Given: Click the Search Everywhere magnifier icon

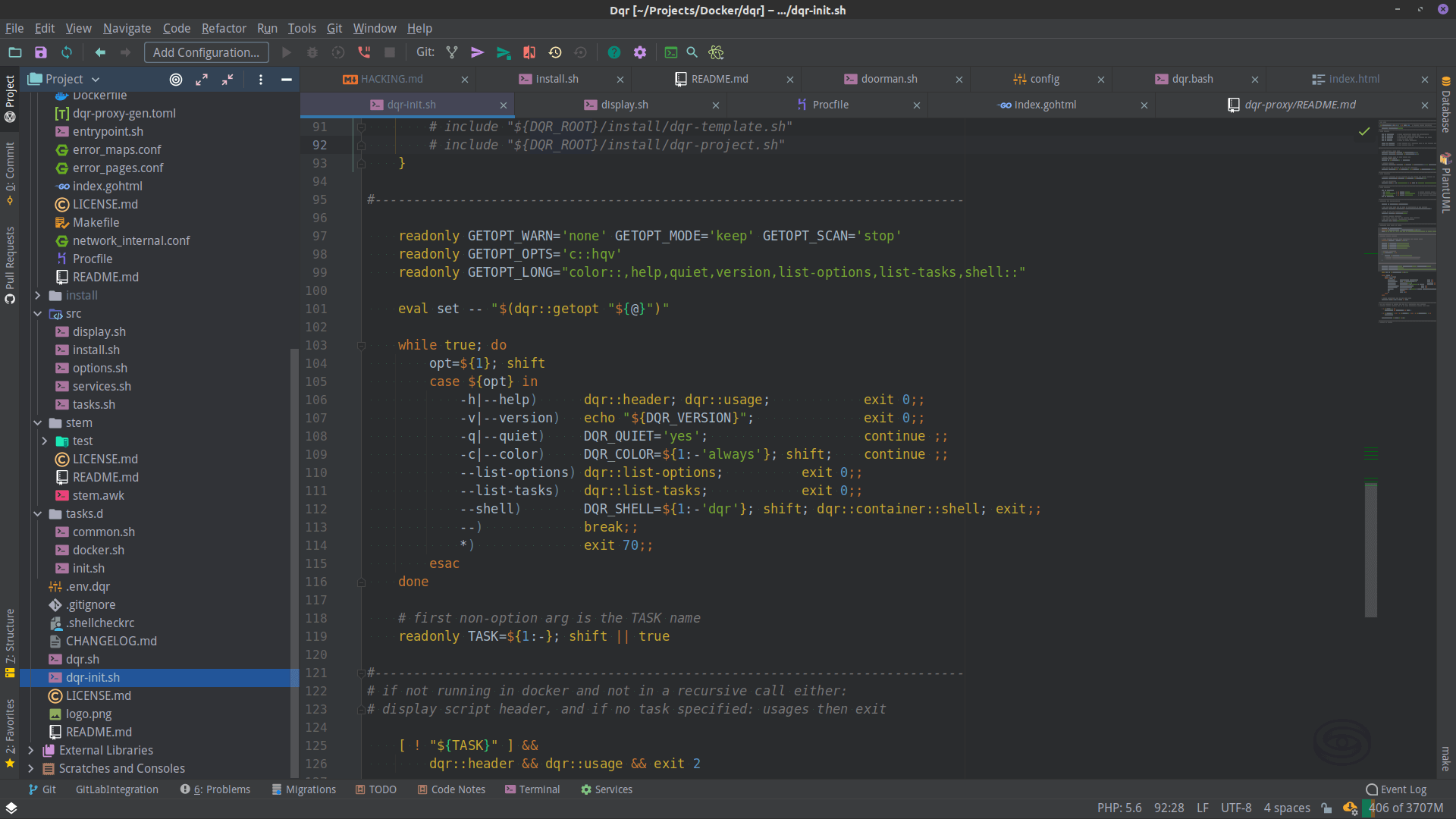Looking at the screenshot, I should tap(692, 52).
